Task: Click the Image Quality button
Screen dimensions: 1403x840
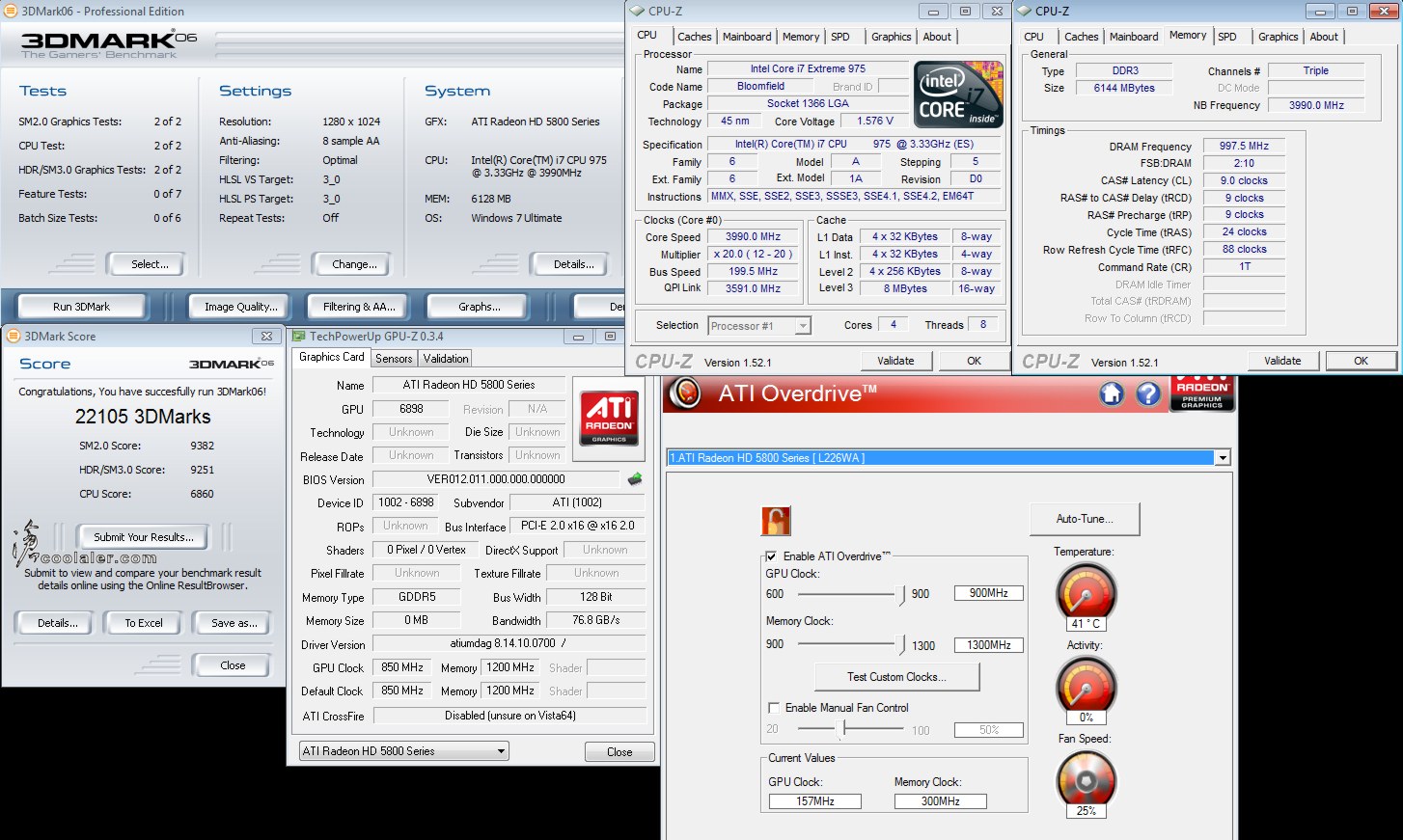Action: 240,307
